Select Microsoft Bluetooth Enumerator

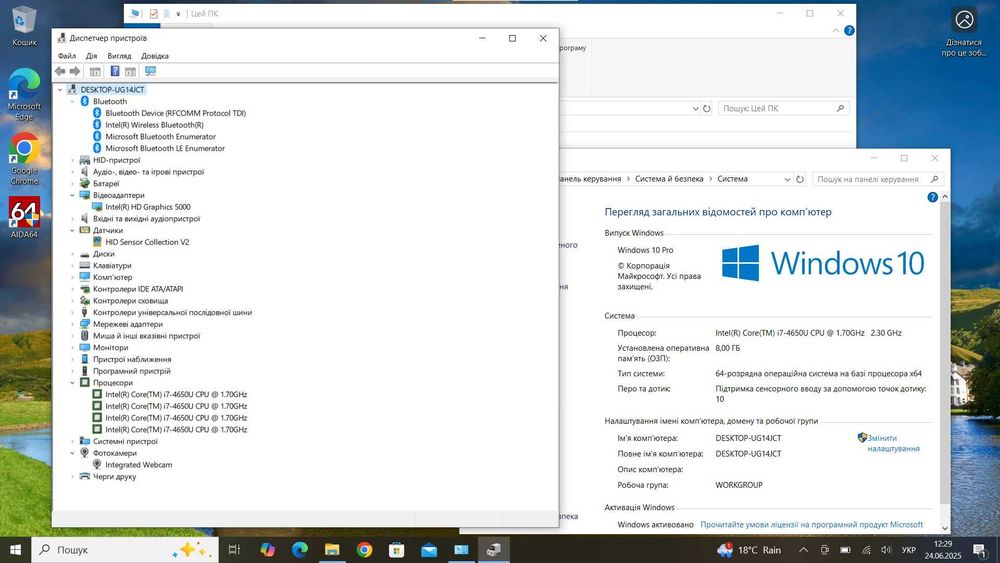click(161, 136)
